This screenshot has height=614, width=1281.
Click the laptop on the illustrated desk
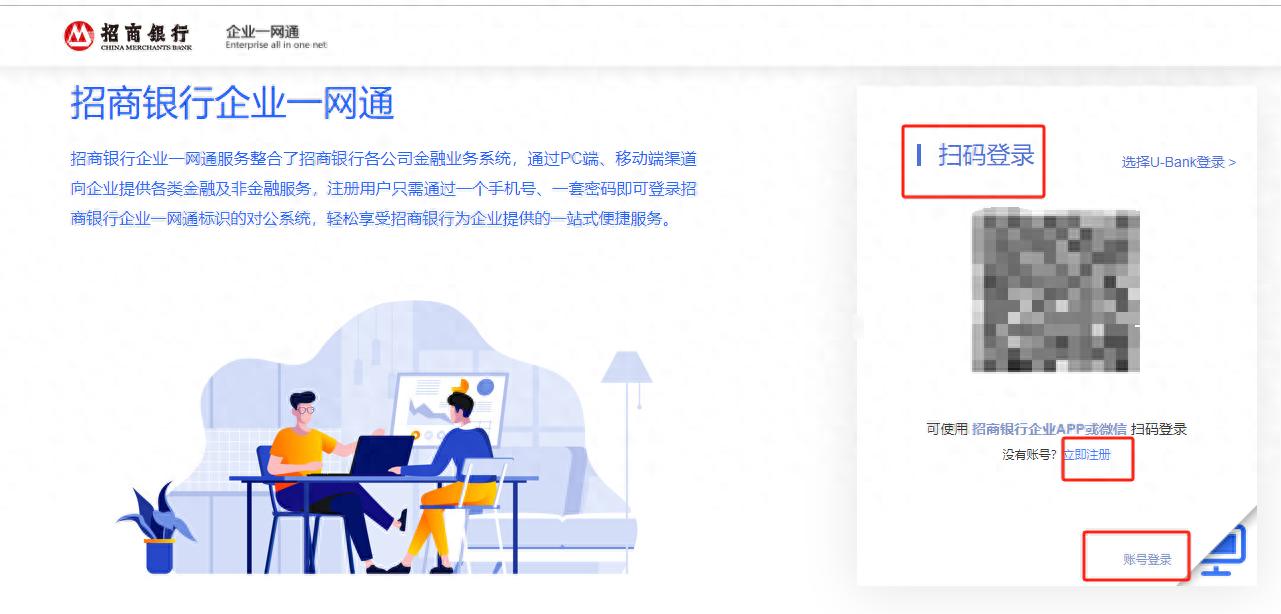coord(380,456)
